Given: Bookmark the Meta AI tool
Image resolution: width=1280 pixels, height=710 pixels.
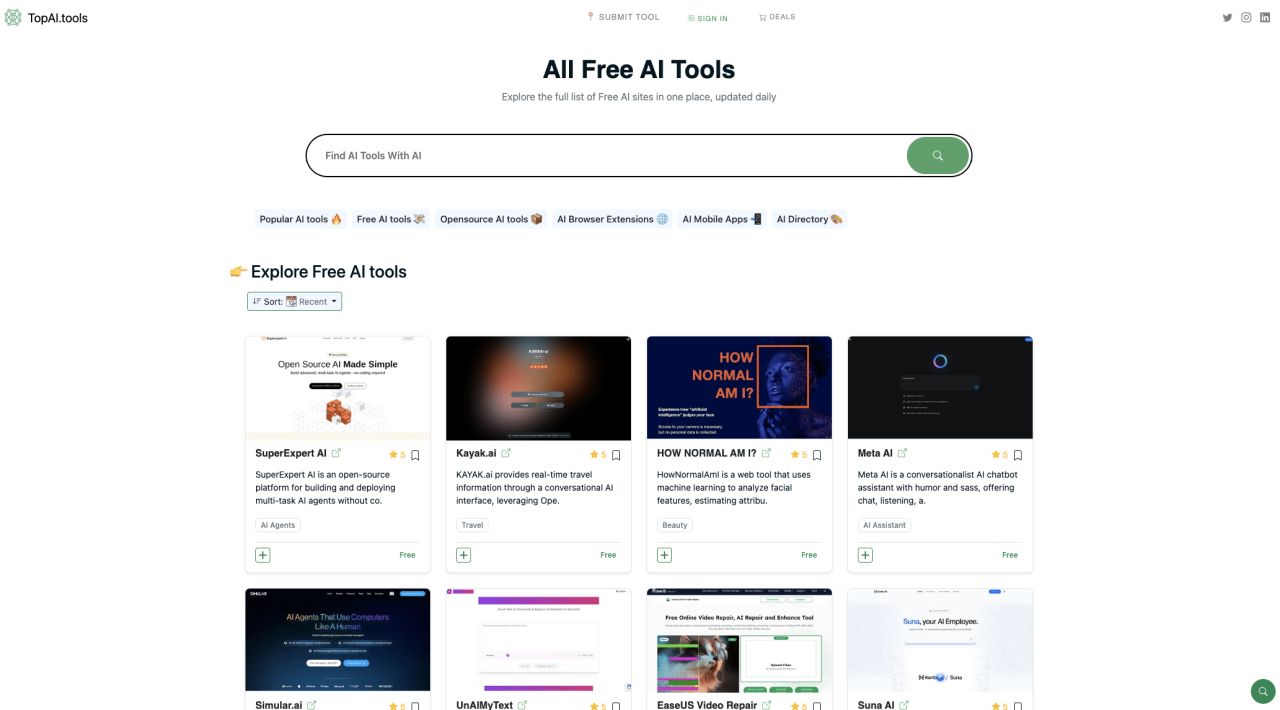Looking at the screenshot, I should coord(1018,455).
